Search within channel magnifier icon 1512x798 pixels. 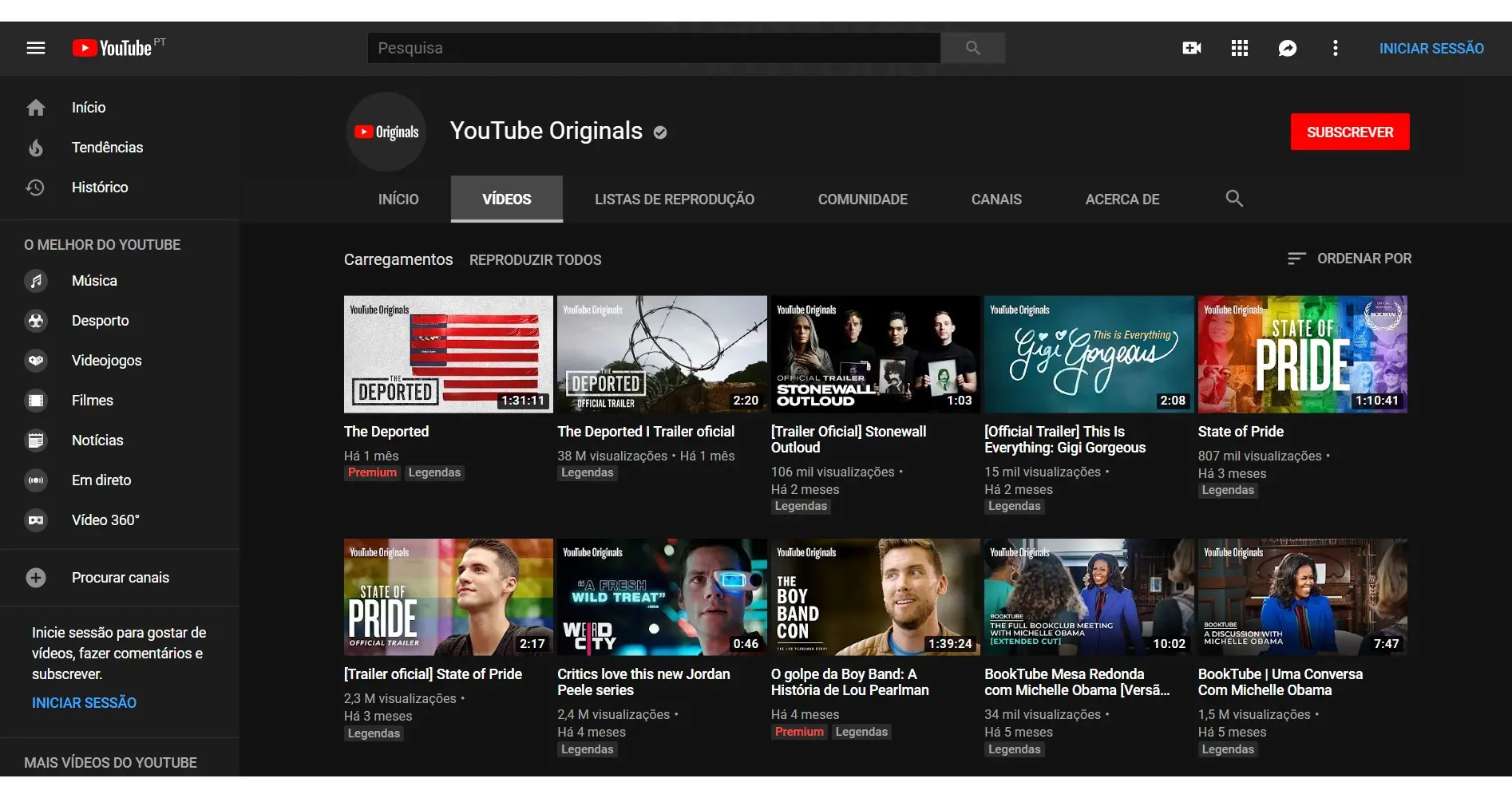click(1234, 199)
